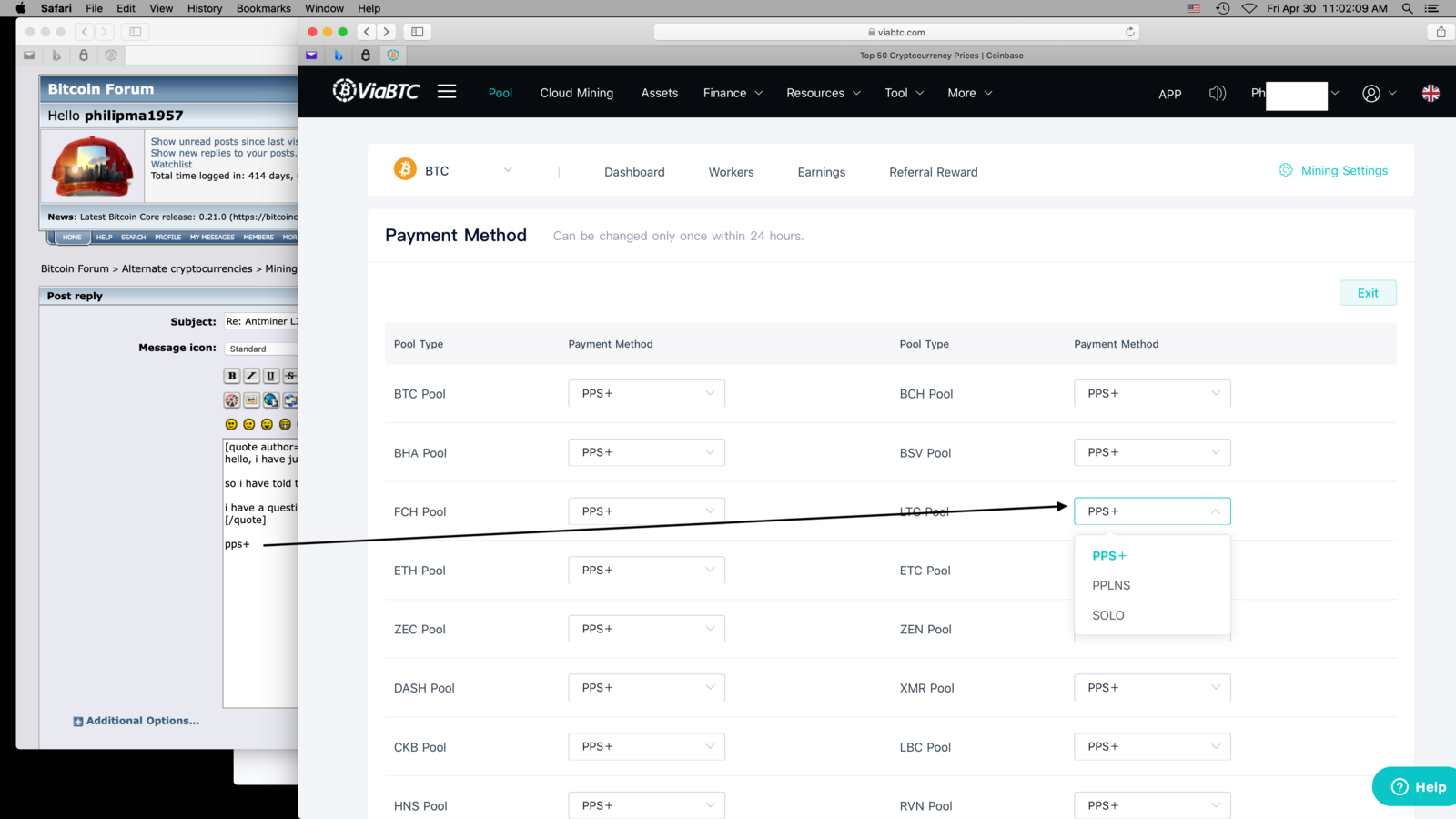The image size is (1456, 819).
Task: Open the user account avatar menu
Action: pos(1371,93)
